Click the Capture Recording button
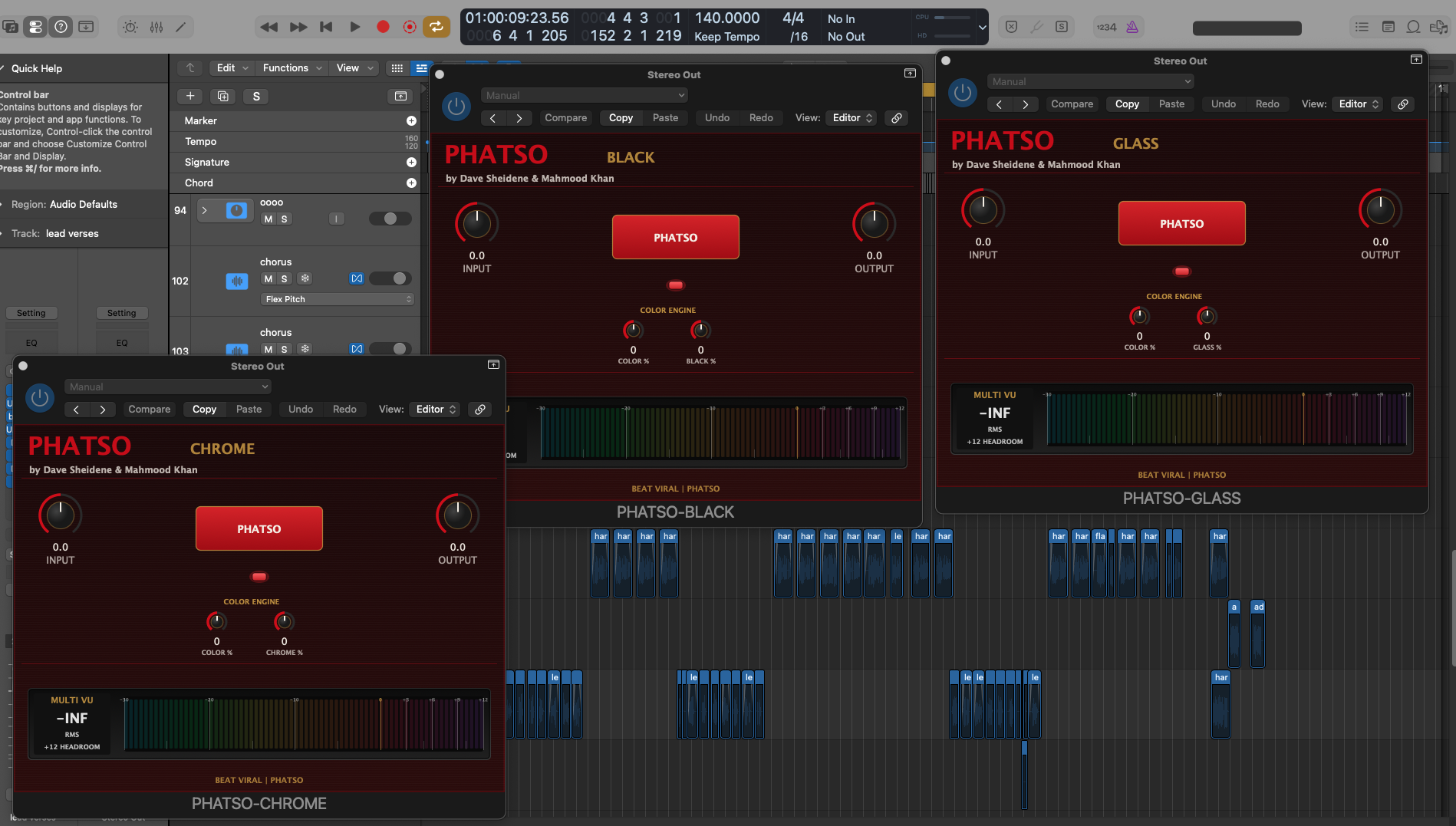The width and height of the screenshot is (1456, 826). point(410,27)
